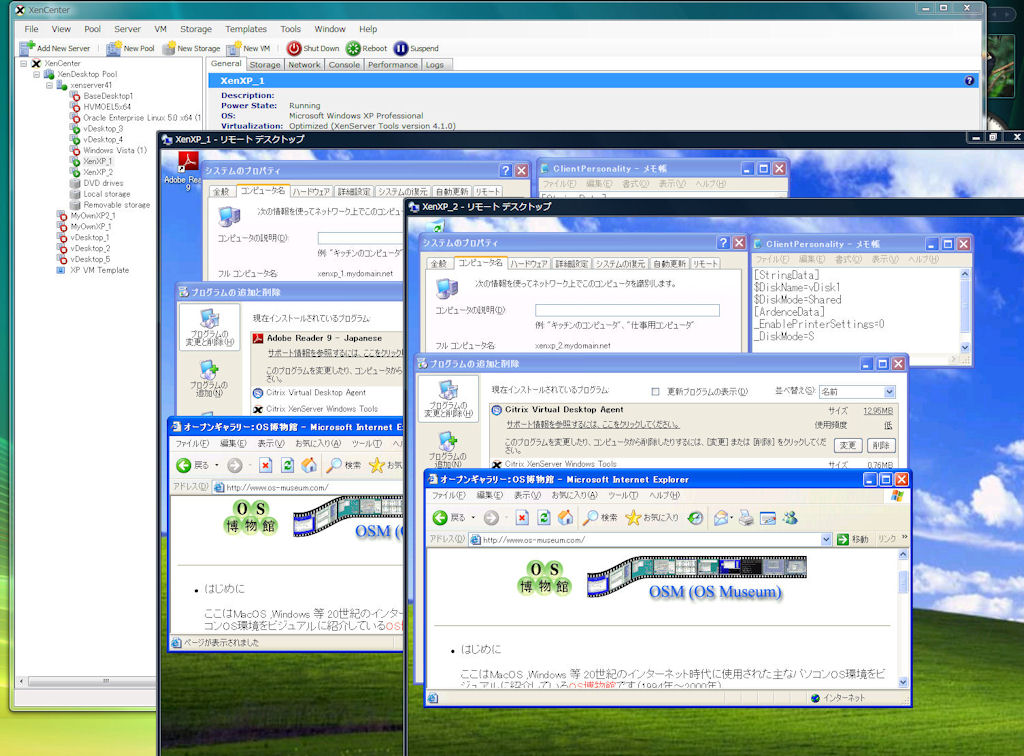Click the コンピュータの説明 field in XenXP_2
Screen dimensions: 1024x756
pos(627,310)
